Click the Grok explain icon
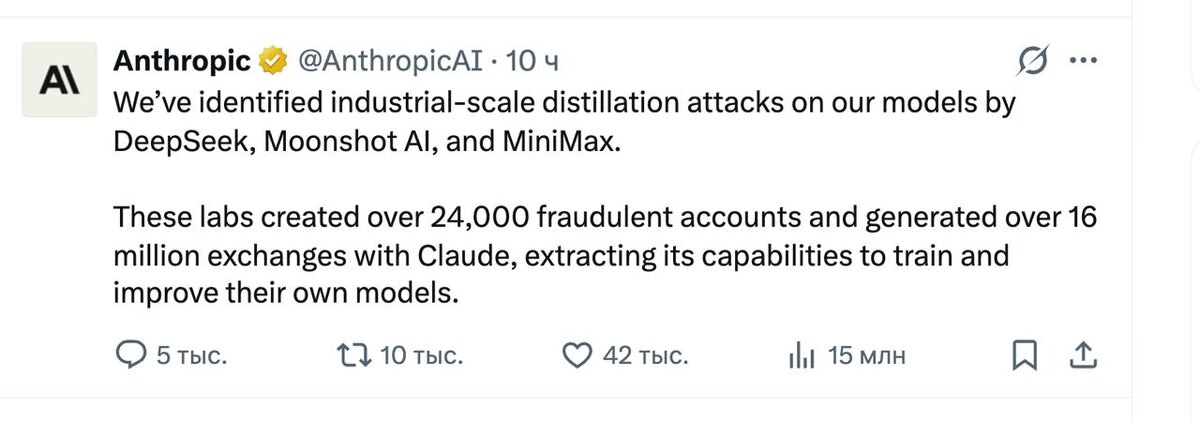The height and width of the screenshot is (422, 1200). (1031, 62)
